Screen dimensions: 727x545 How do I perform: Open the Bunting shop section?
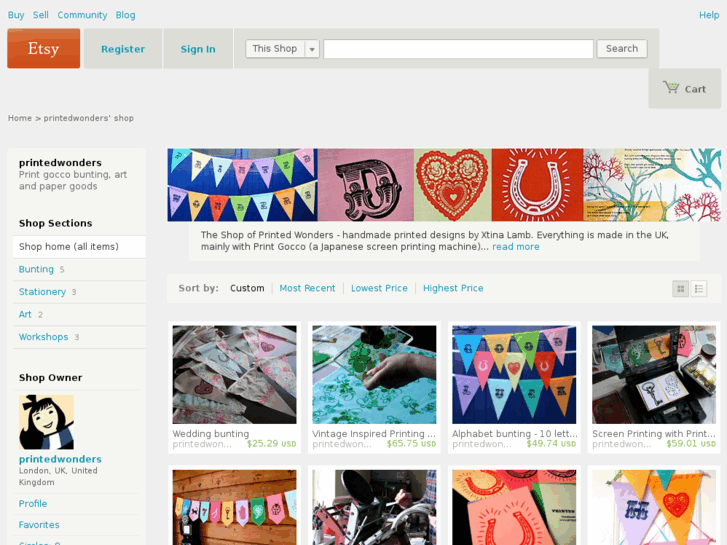(36, 269)
